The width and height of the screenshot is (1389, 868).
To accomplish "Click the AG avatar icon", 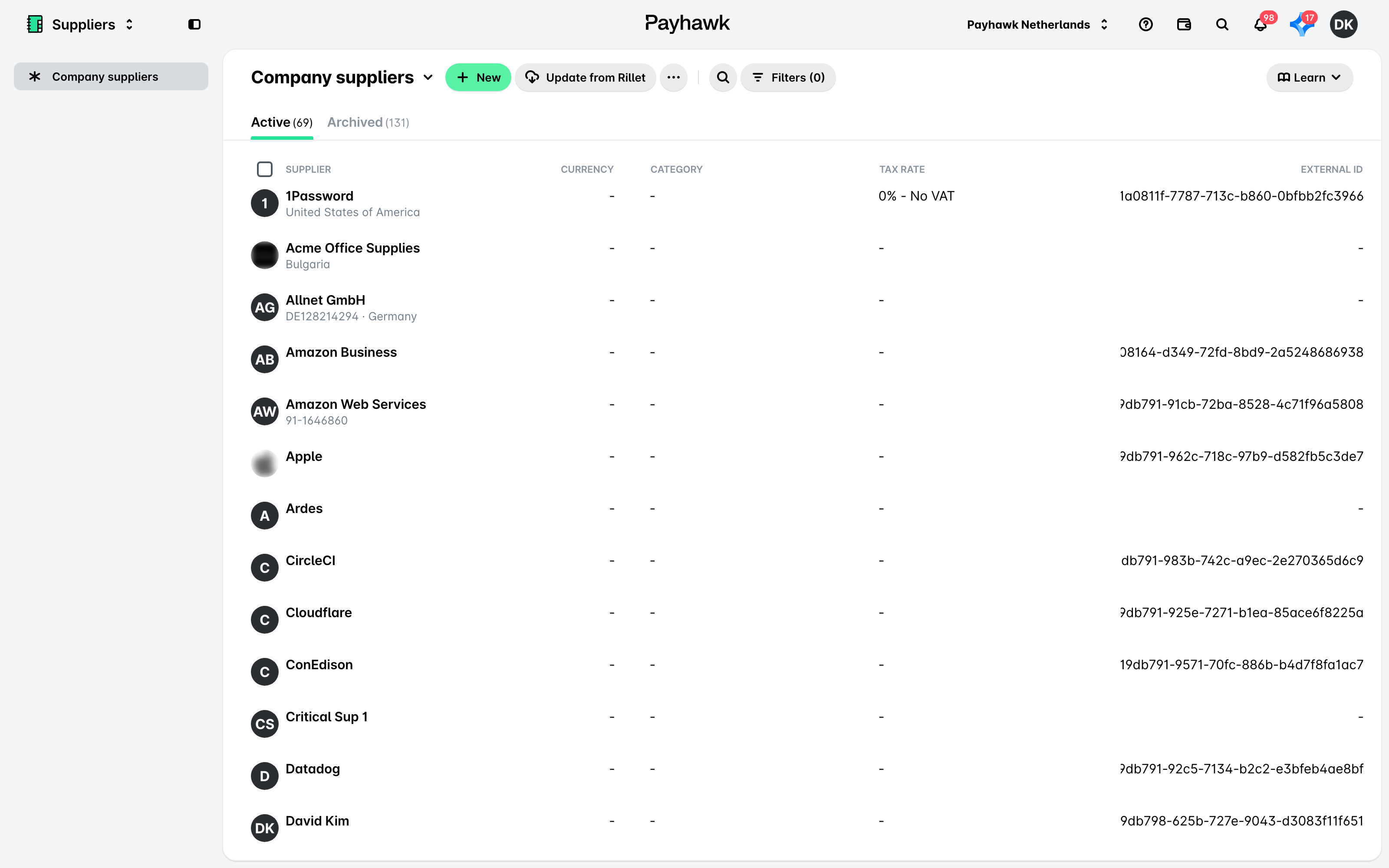I will (x=265, y=308).
